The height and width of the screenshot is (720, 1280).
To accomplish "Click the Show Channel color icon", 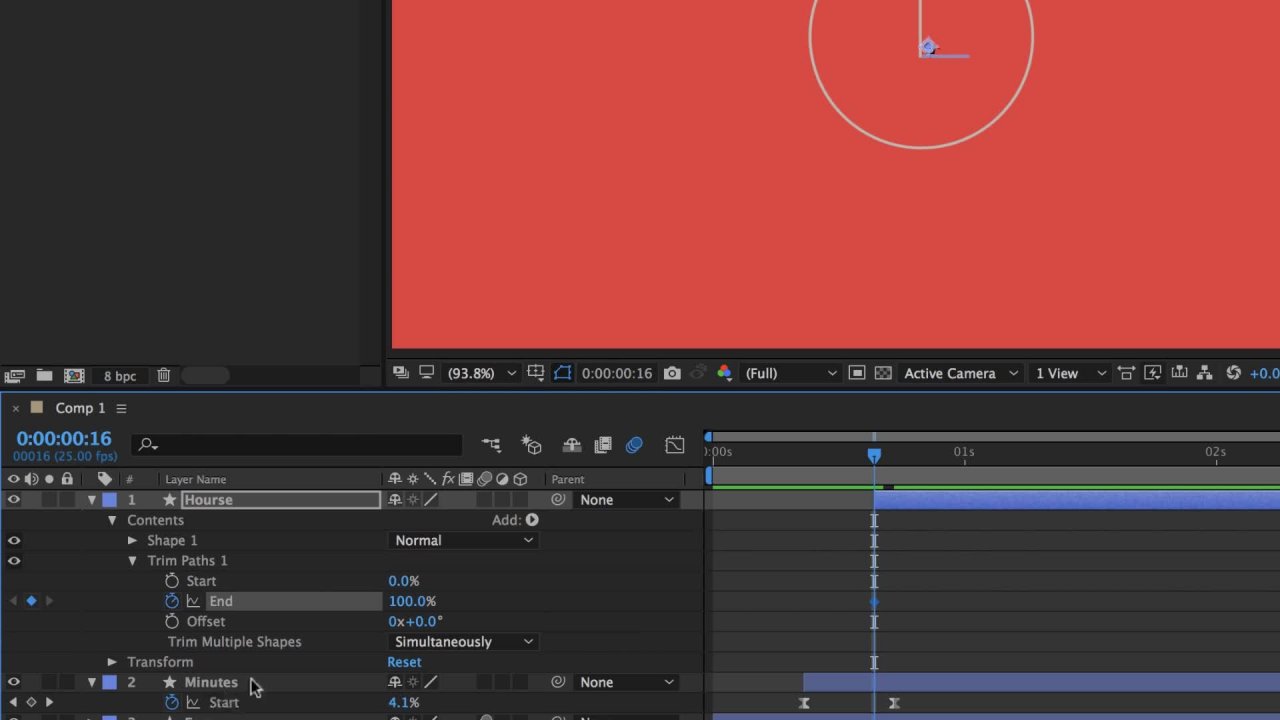I will [724, 373].
